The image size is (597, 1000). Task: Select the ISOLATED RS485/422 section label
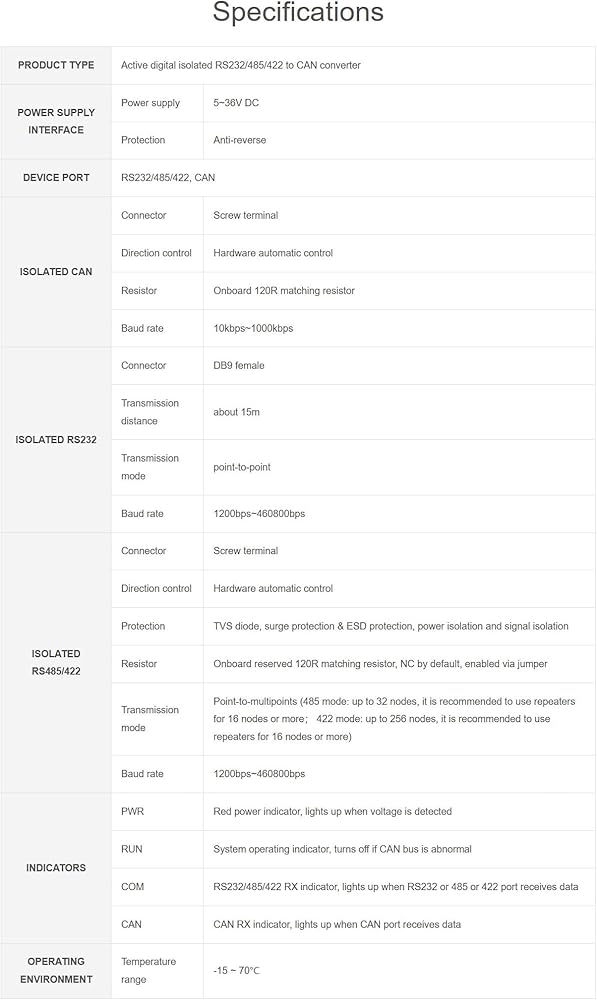(56, 663)
